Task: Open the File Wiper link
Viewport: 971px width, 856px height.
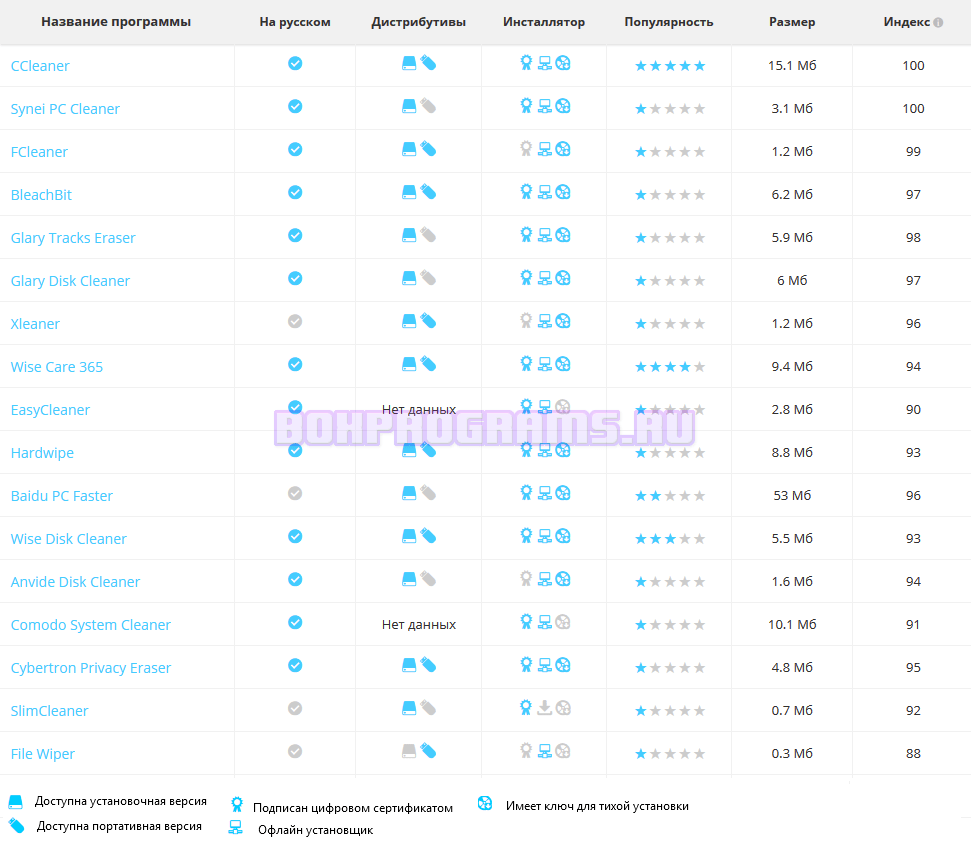Action: [43, 754]
